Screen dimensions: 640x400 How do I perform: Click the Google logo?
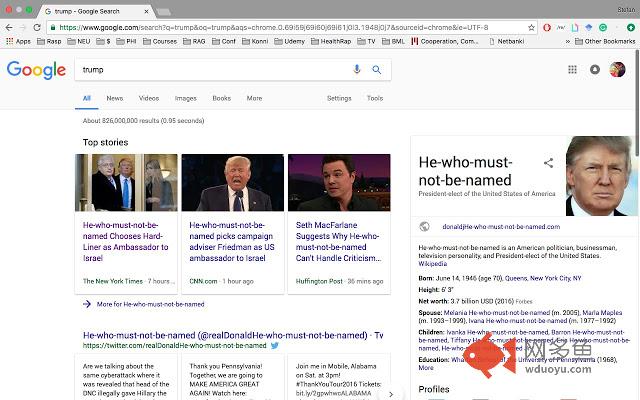coord(36,70)
